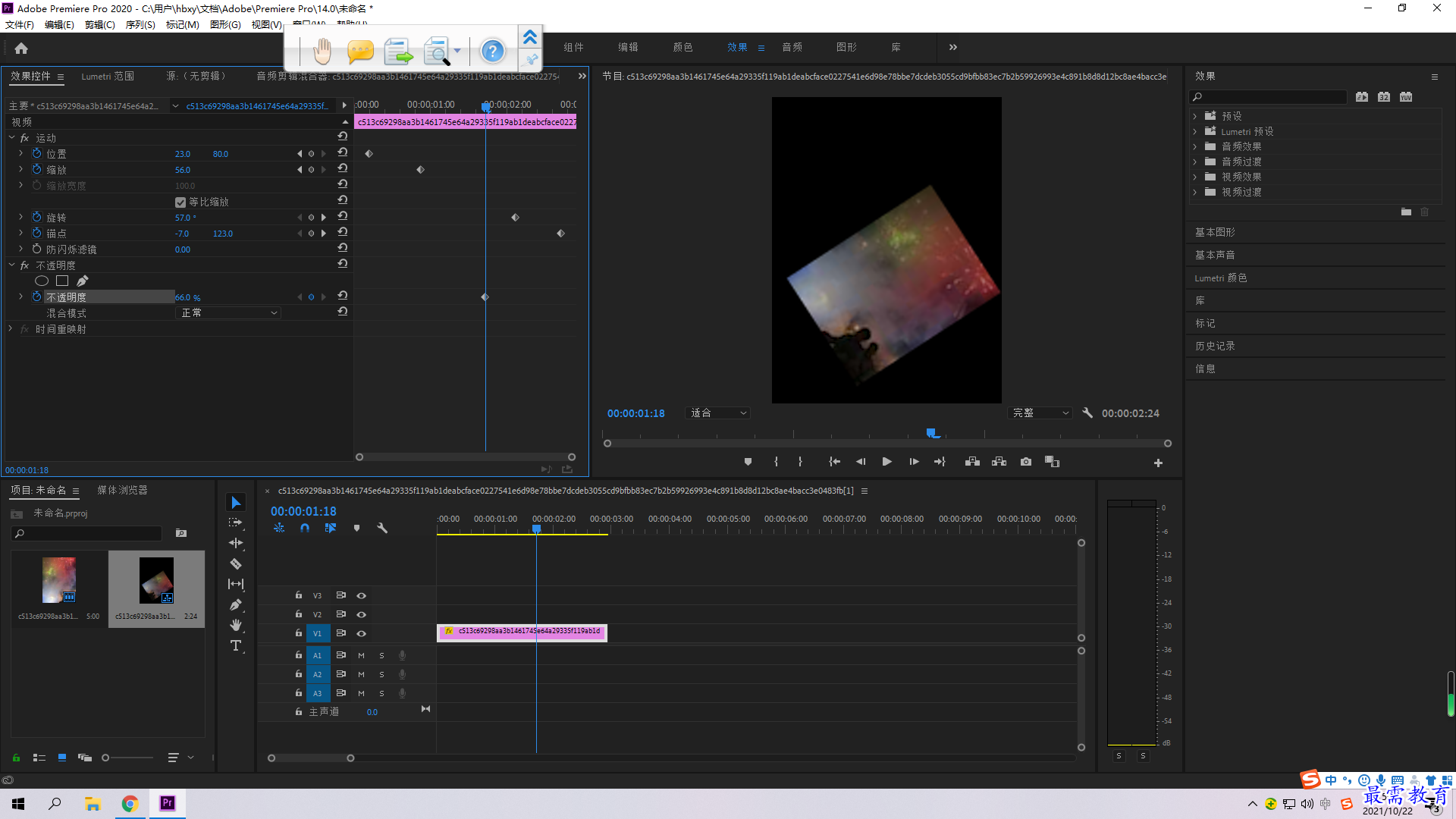
Task: Toggle V2 track output eye
Action: coord(362,614)
